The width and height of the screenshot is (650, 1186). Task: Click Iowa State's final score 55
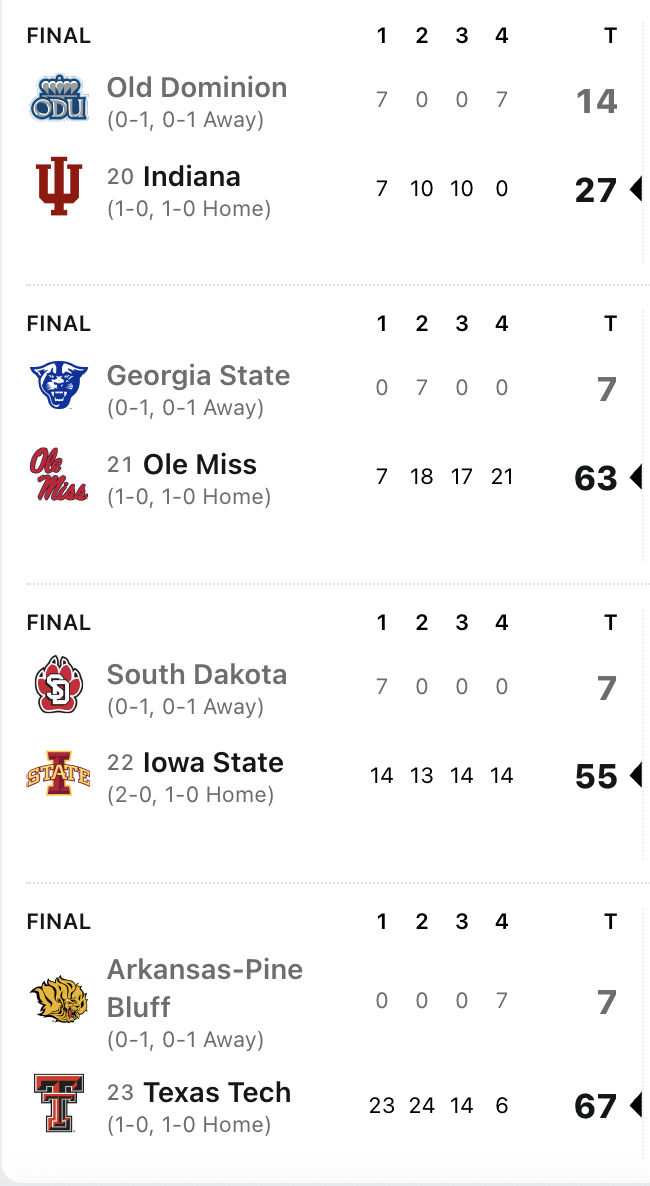[596, 776]
